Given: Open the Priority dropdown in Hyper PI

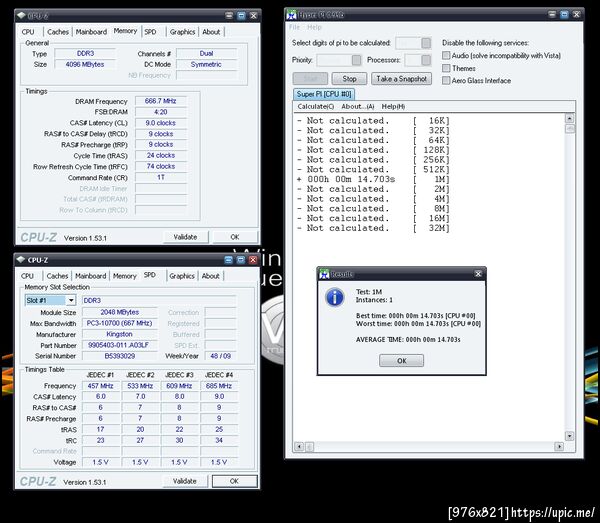Looking at the screenshot, I should point(356,60).
